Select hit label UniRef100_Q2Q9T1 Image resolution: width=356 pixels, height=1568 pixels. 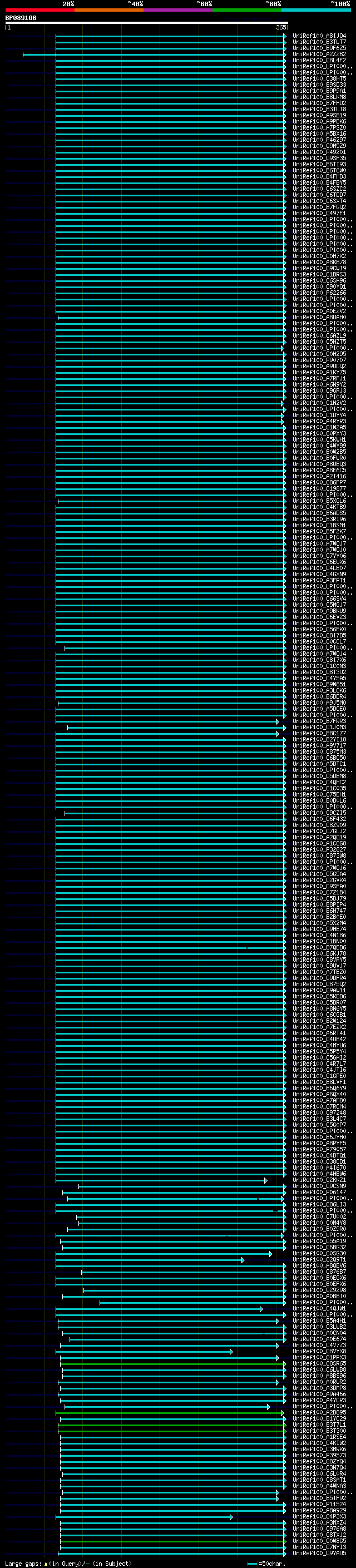point(319,1259)
